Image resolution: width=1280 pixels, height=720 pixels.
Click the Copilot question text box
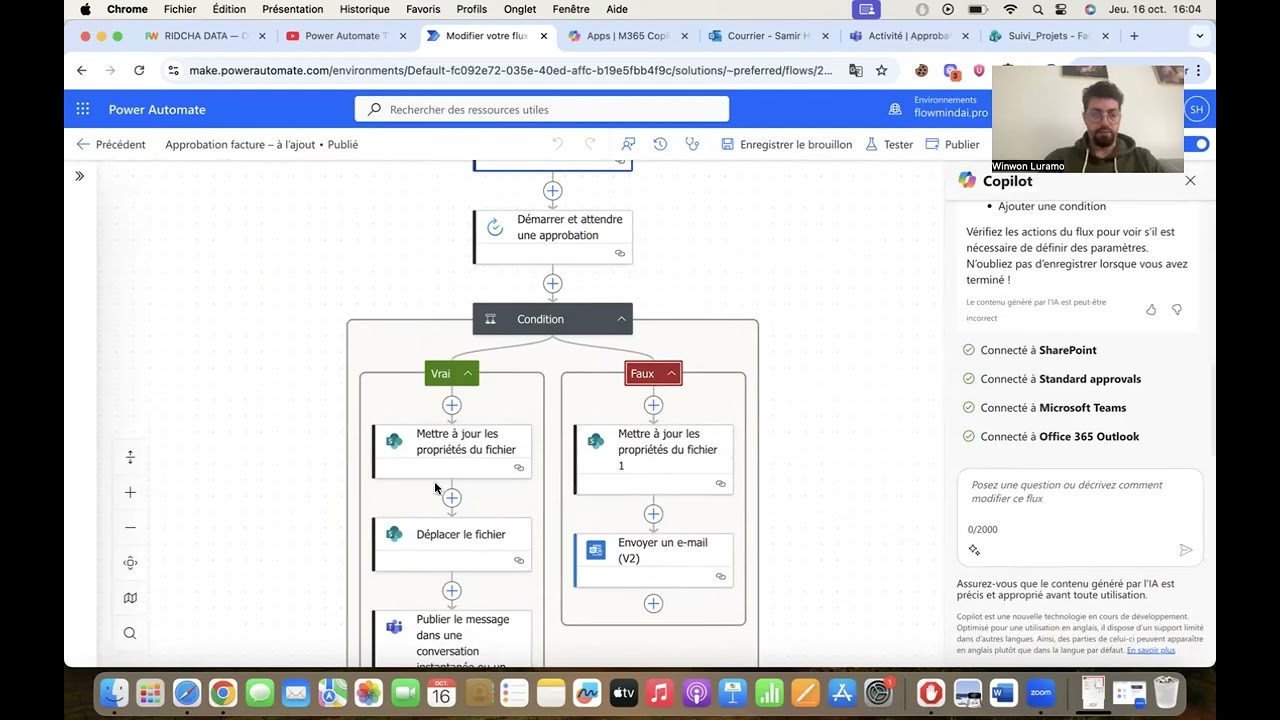point(1080,492)
